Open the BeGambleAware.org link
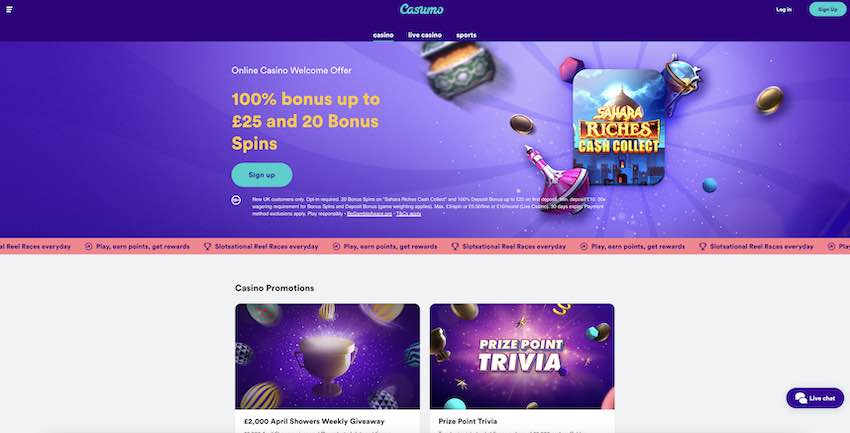Viewport: 850px width, 433px height. pos(369,214)
